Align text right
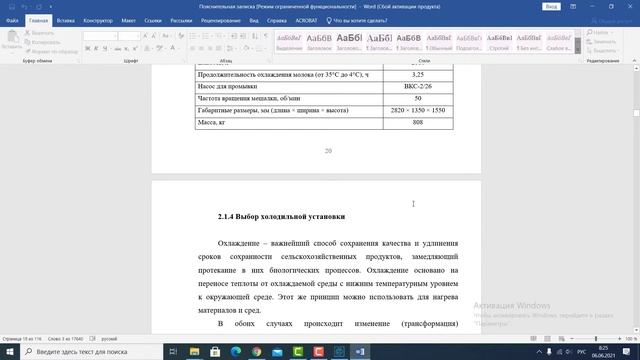The width and height of the screenshot is (640, 360). point(210,49)
